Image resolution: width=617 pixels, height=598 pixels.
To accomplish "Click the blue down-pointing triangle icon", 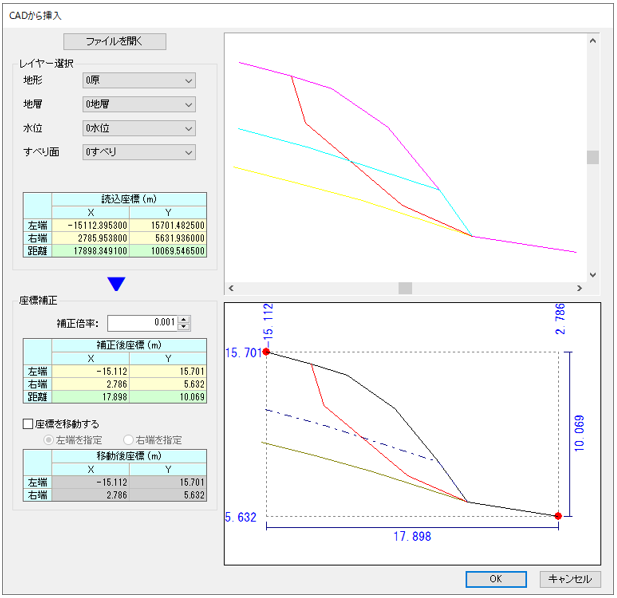I will point(116,284).
